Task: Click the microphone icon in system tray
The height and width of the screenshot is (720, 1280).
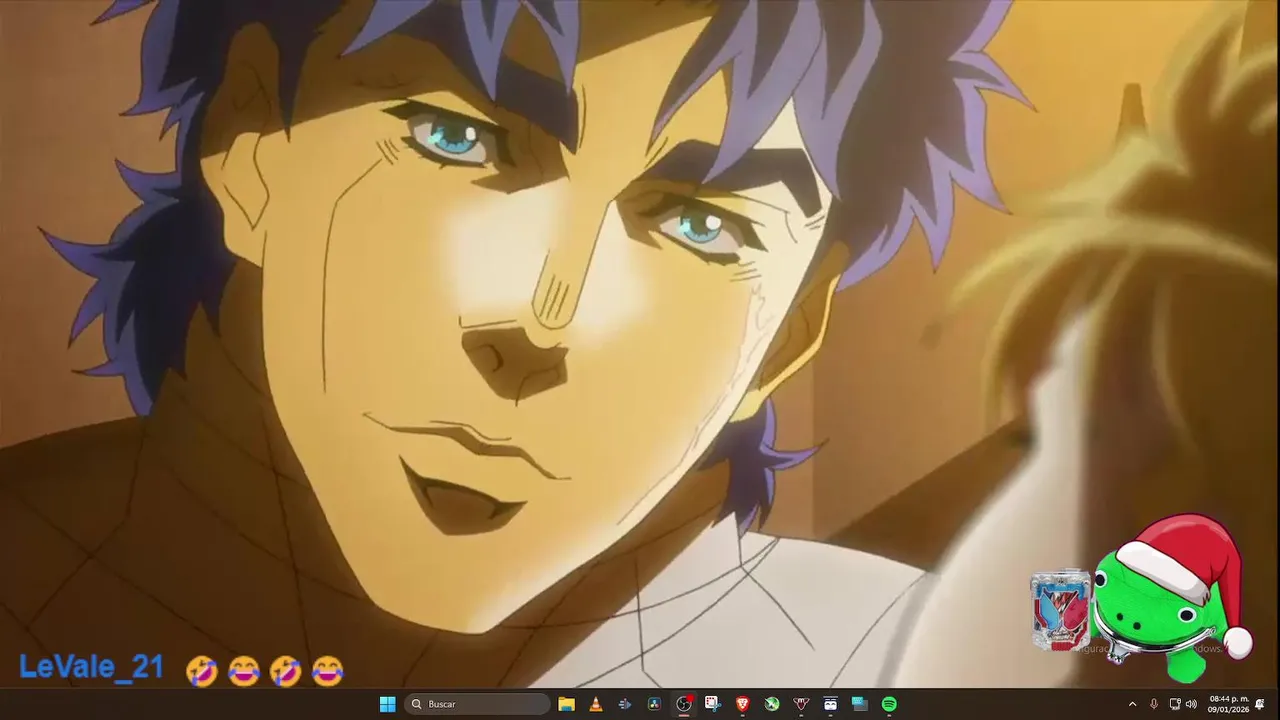Action: (x=1154, y=704)
